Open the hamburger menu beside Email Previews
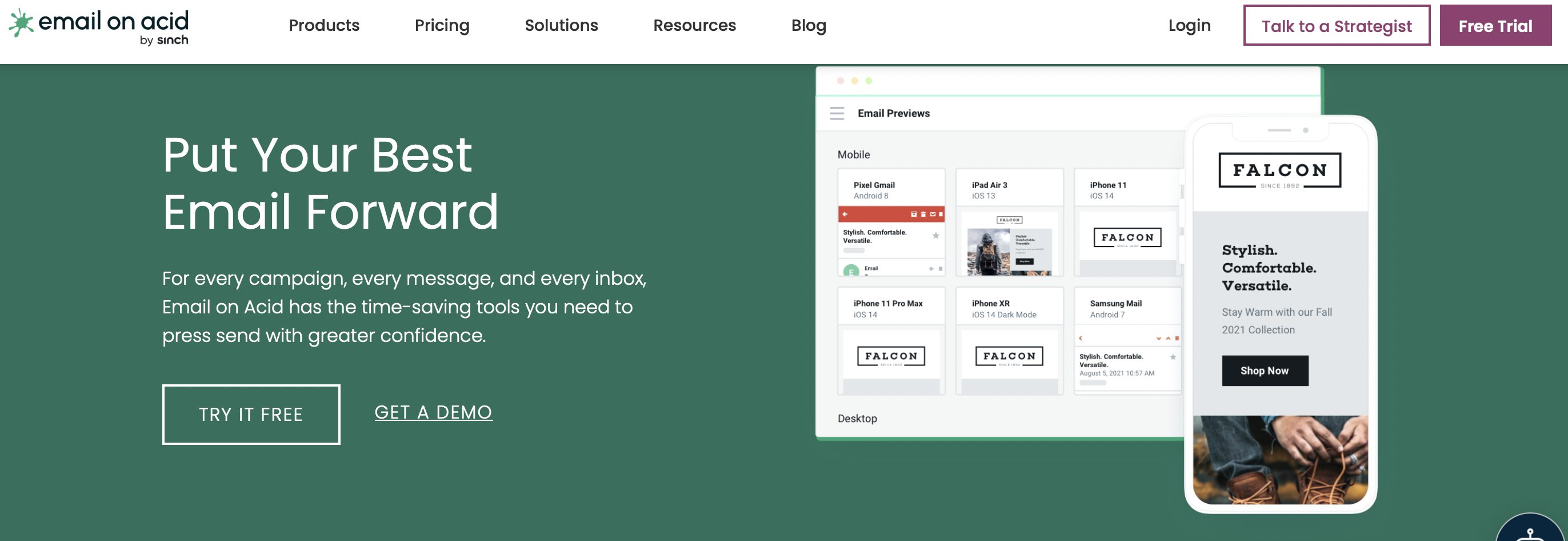 (837, 113)
